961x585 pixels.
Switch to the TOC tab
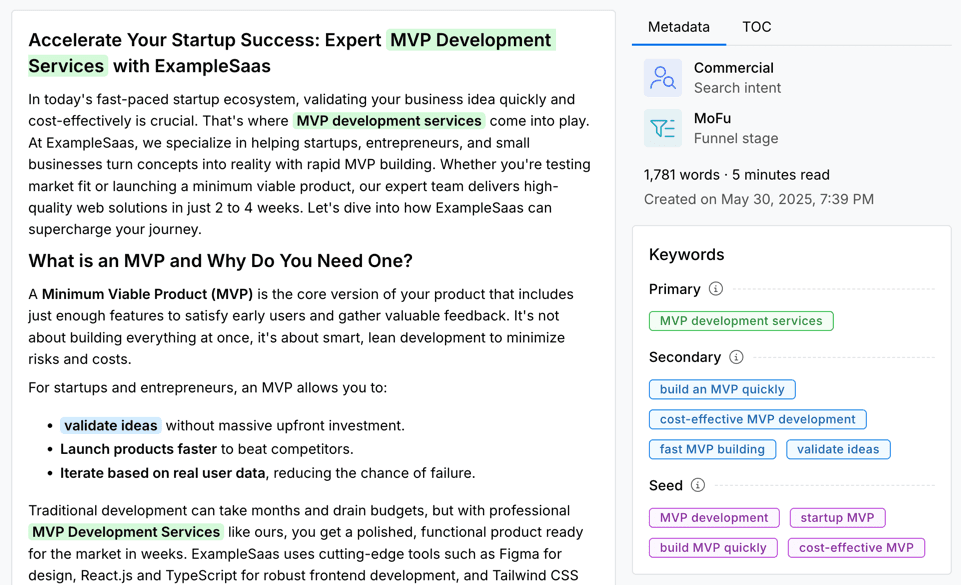[757, 27]
